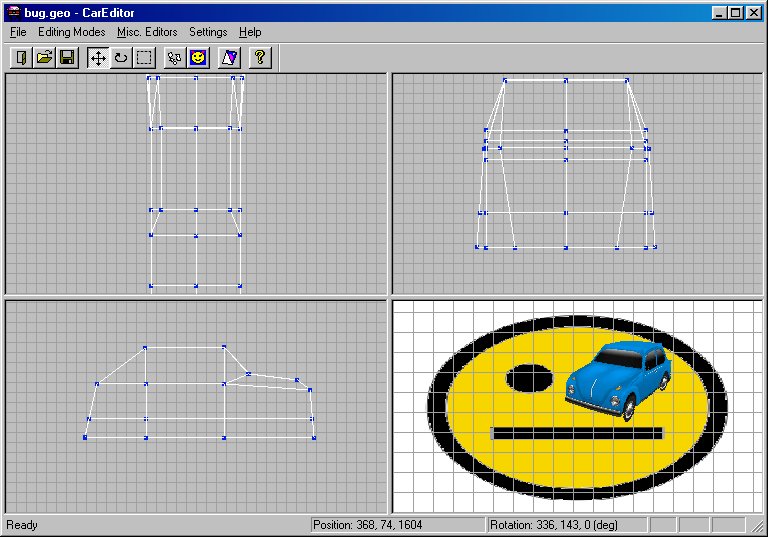This screenshot has height=537, width=768.
Task: Open a file with the folder icon
Action: (x=44, y=58)
